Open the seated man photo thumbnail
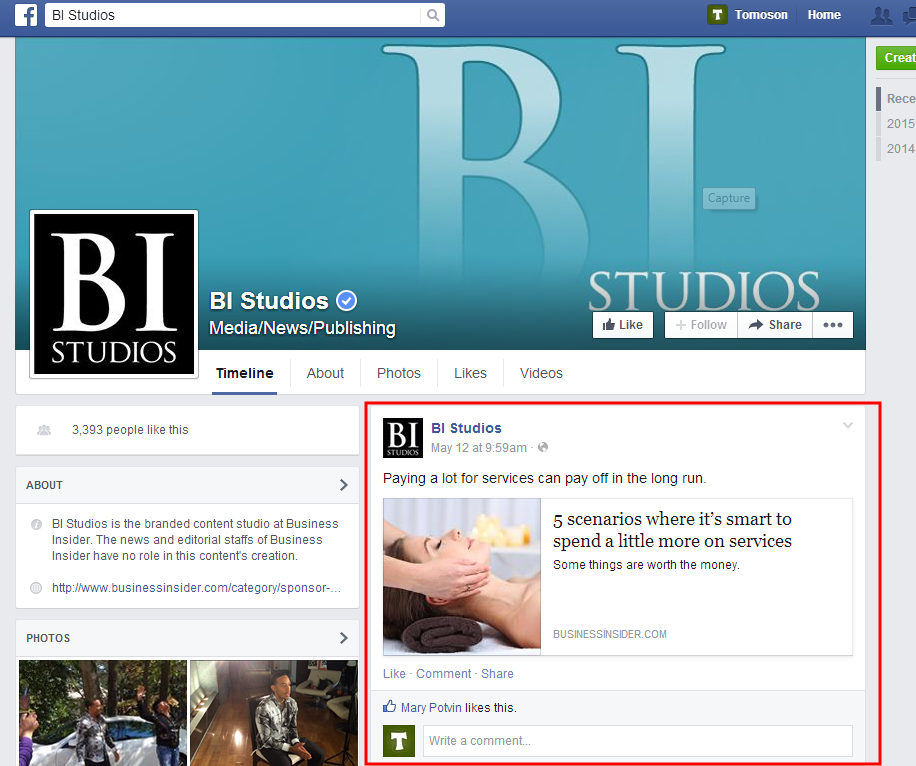916x766 pixels. (274, 713)
